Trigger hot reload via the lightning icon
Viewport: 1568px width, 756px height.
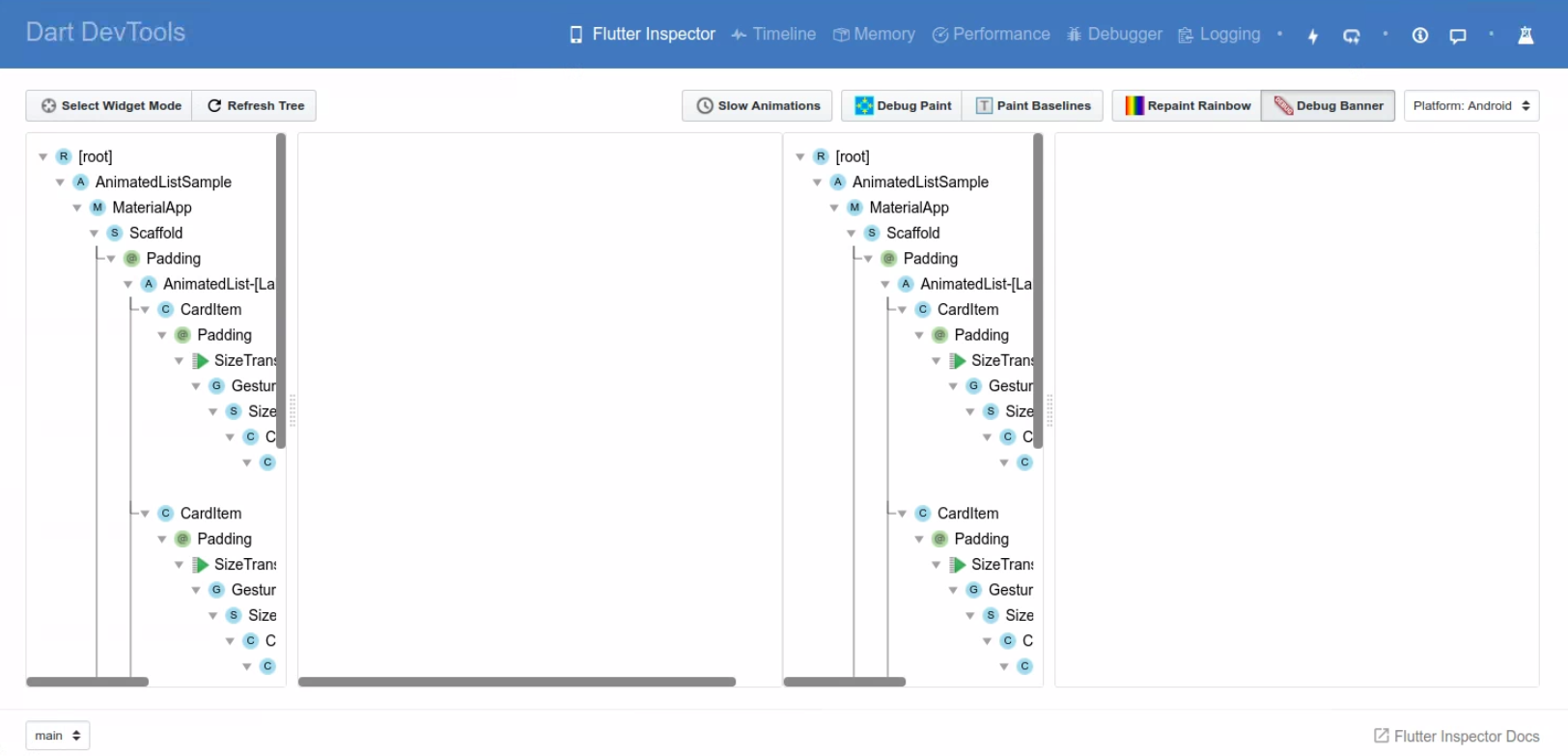(x=1313, y=36)
